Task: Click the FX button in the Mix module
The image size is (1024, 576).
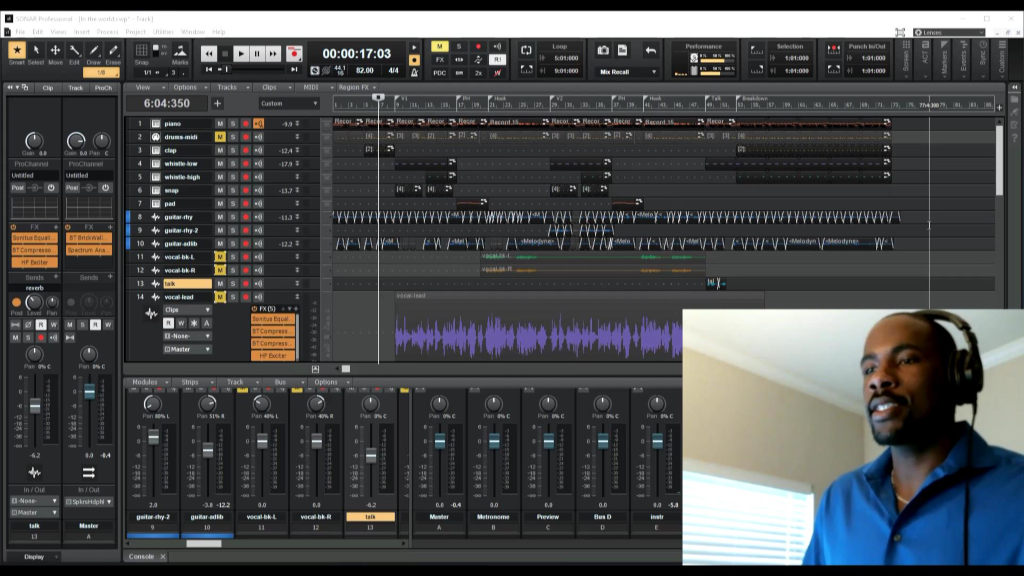Action: [x=440, y=59]
